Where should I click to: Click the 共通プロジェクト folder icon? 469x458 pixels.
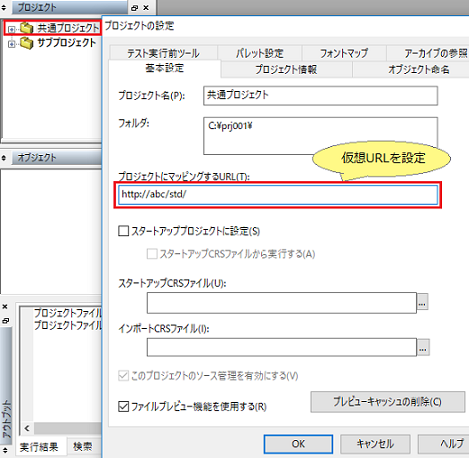click(27, 28)
